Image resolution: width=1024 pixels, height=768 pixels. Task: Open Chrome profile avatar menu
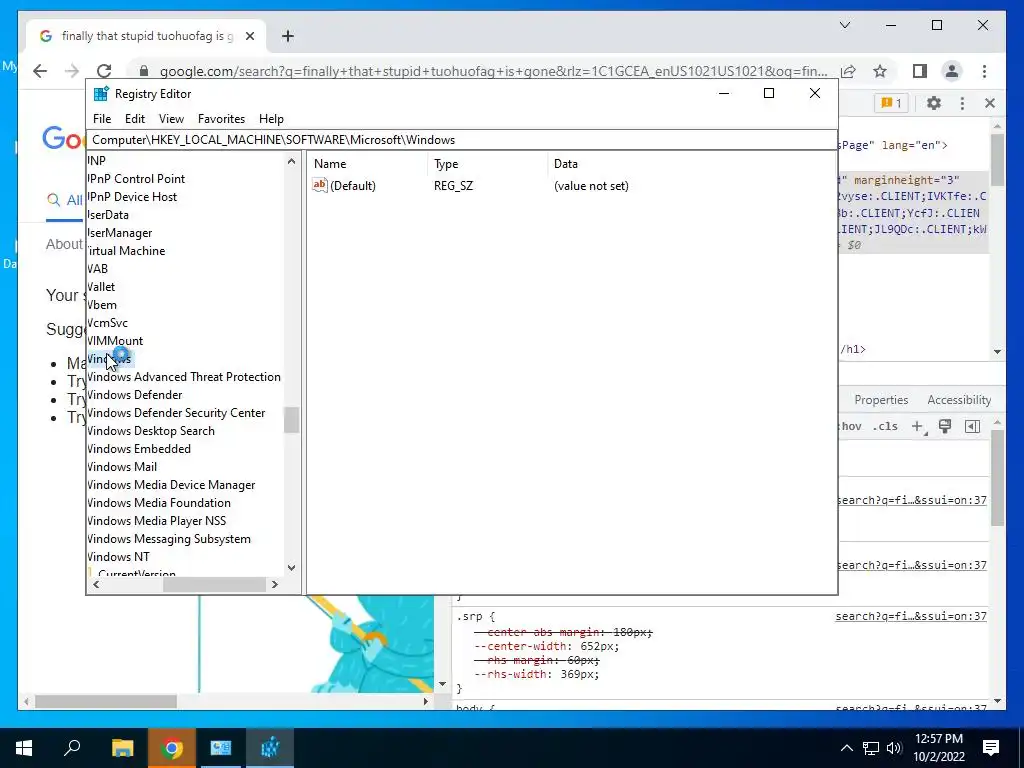coord(952,71)
